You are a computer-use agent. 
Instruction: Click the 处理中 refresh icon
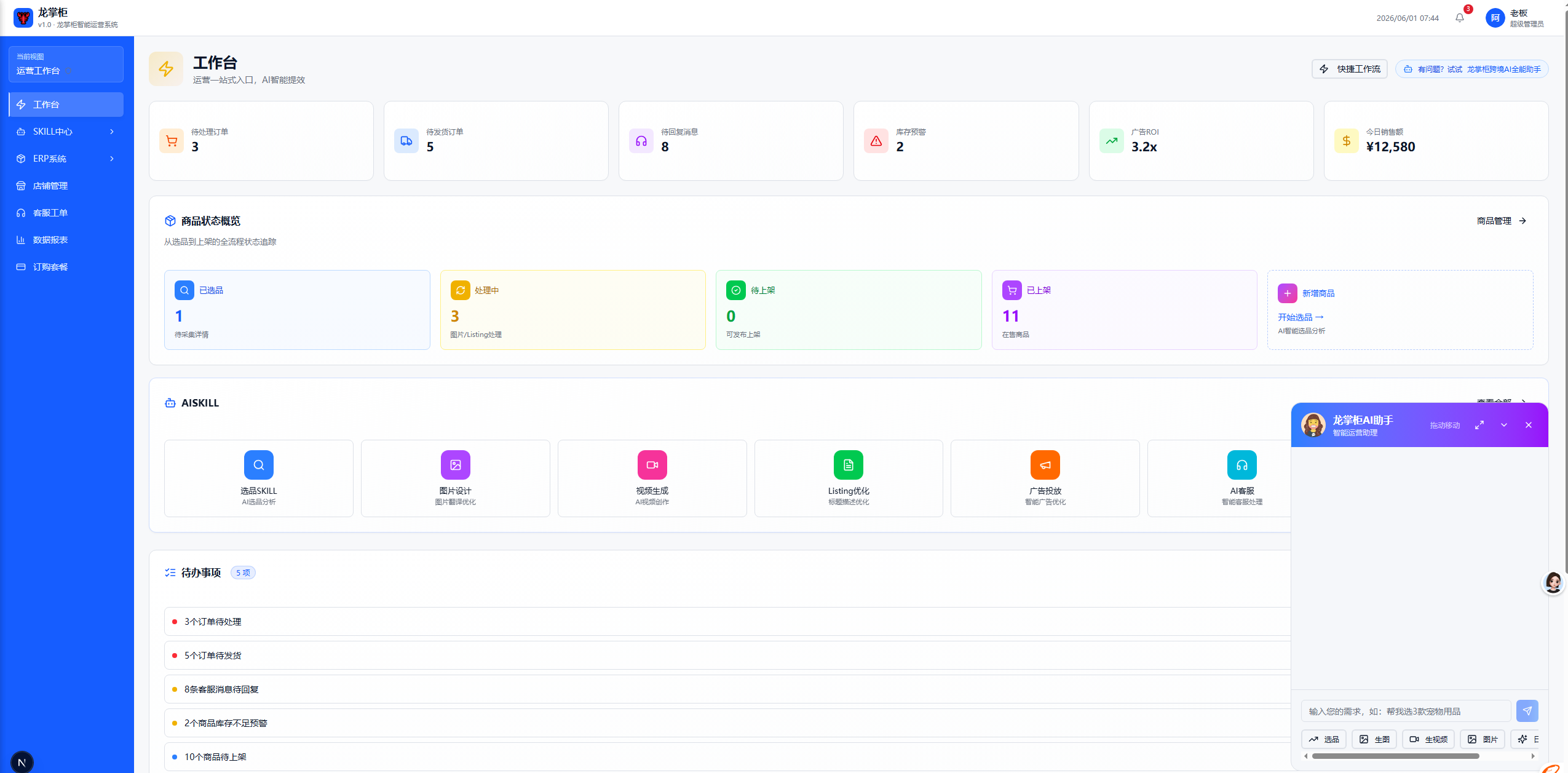coord(461,290)
